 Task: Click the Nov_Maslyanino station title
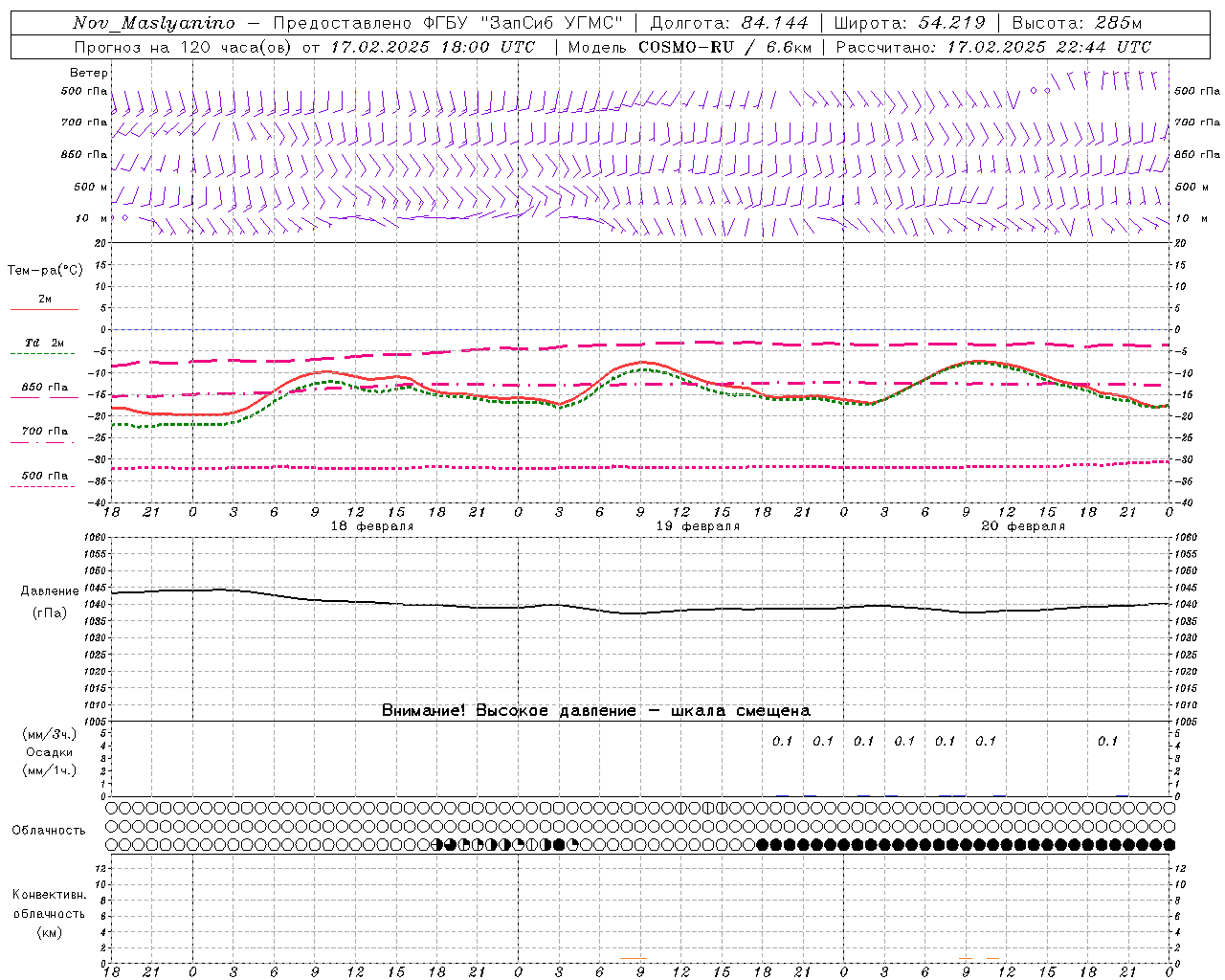[x=154, y=23]
